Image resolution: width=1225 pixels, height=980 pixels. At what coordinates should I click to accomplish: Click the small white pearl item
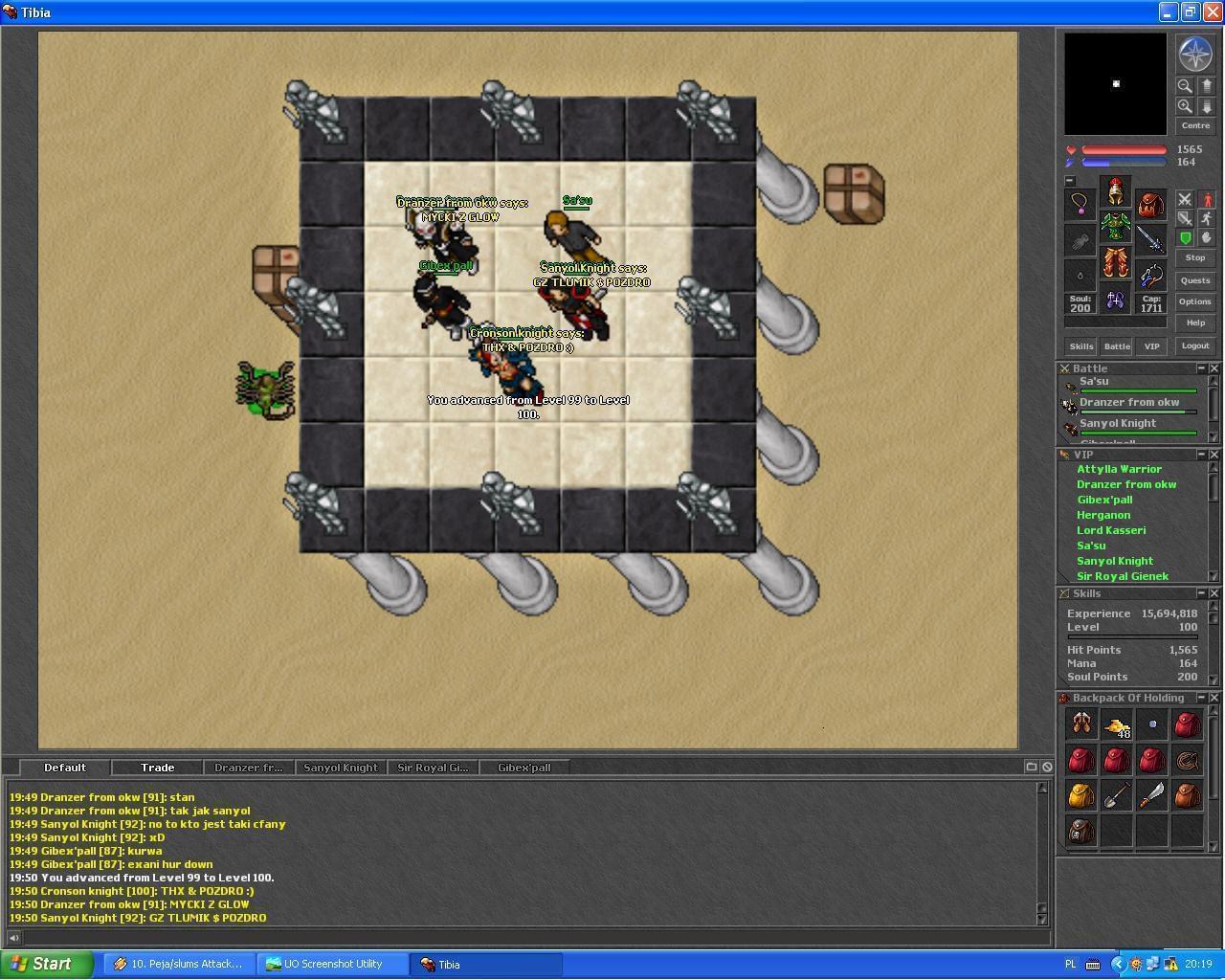1151,724
